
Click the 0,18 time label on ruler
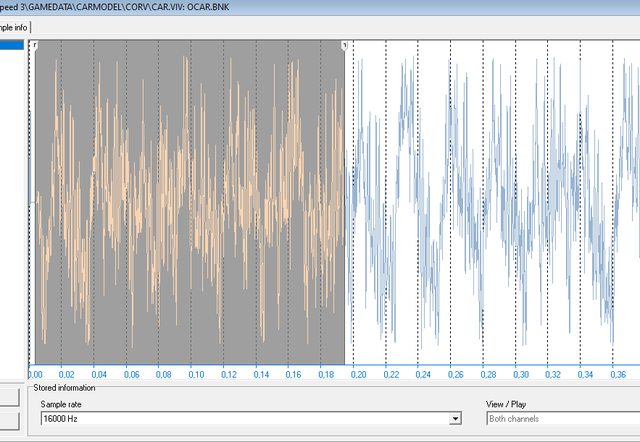[x=326, y=374]
